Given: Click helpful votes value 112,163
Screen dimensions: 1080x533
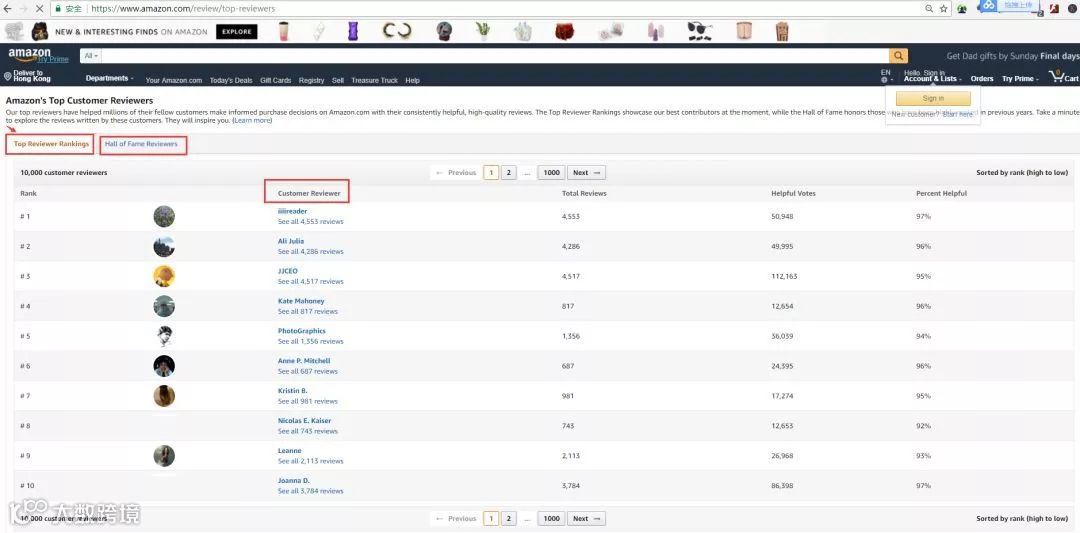Looking at the screenshot, I should pos(784,276).
